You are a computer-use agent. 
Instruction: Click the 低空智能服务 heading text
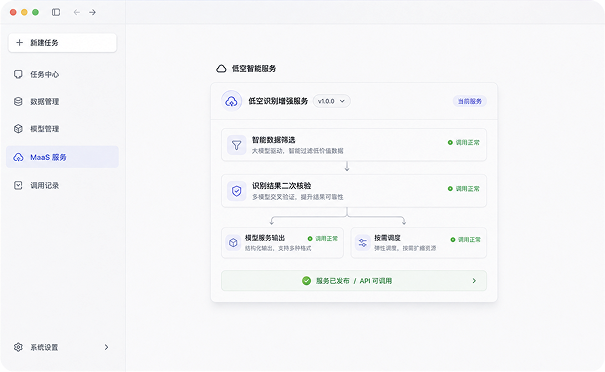(254, 69)
